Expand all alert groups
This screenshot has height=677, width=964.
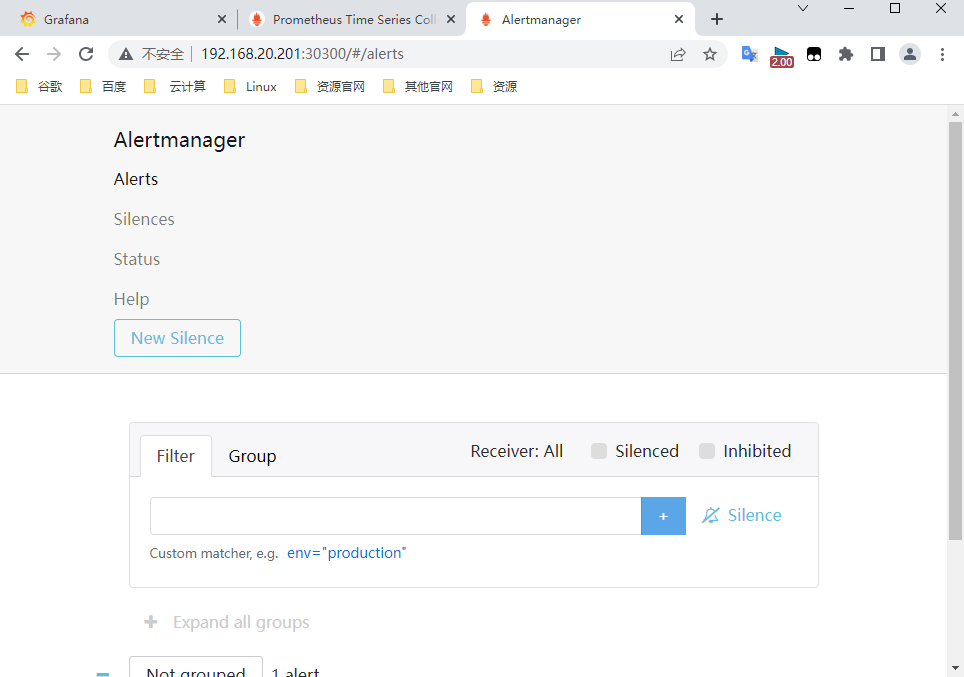coord(227,622)
